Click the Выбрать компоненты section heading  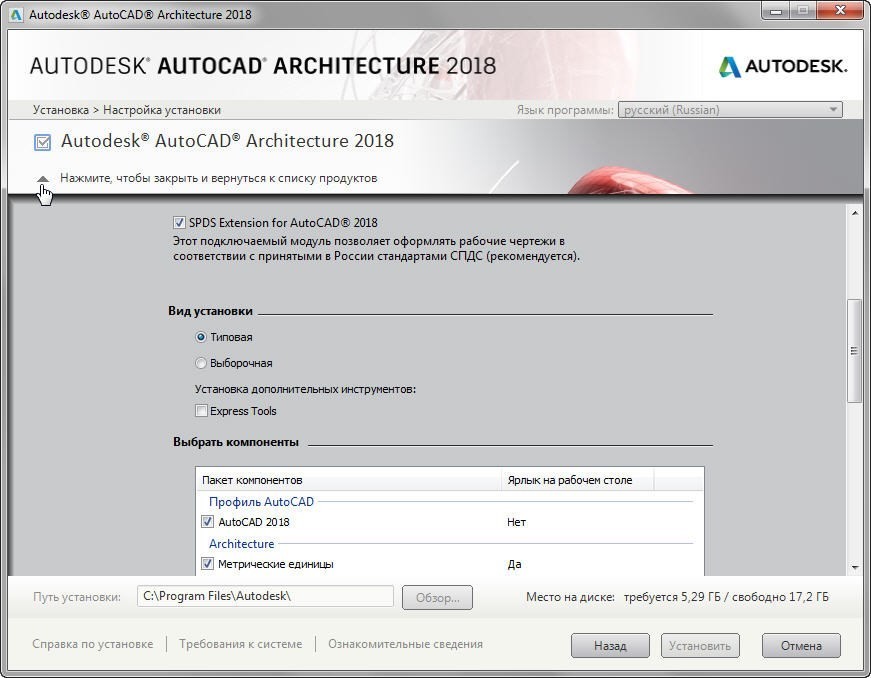[236, 442]
